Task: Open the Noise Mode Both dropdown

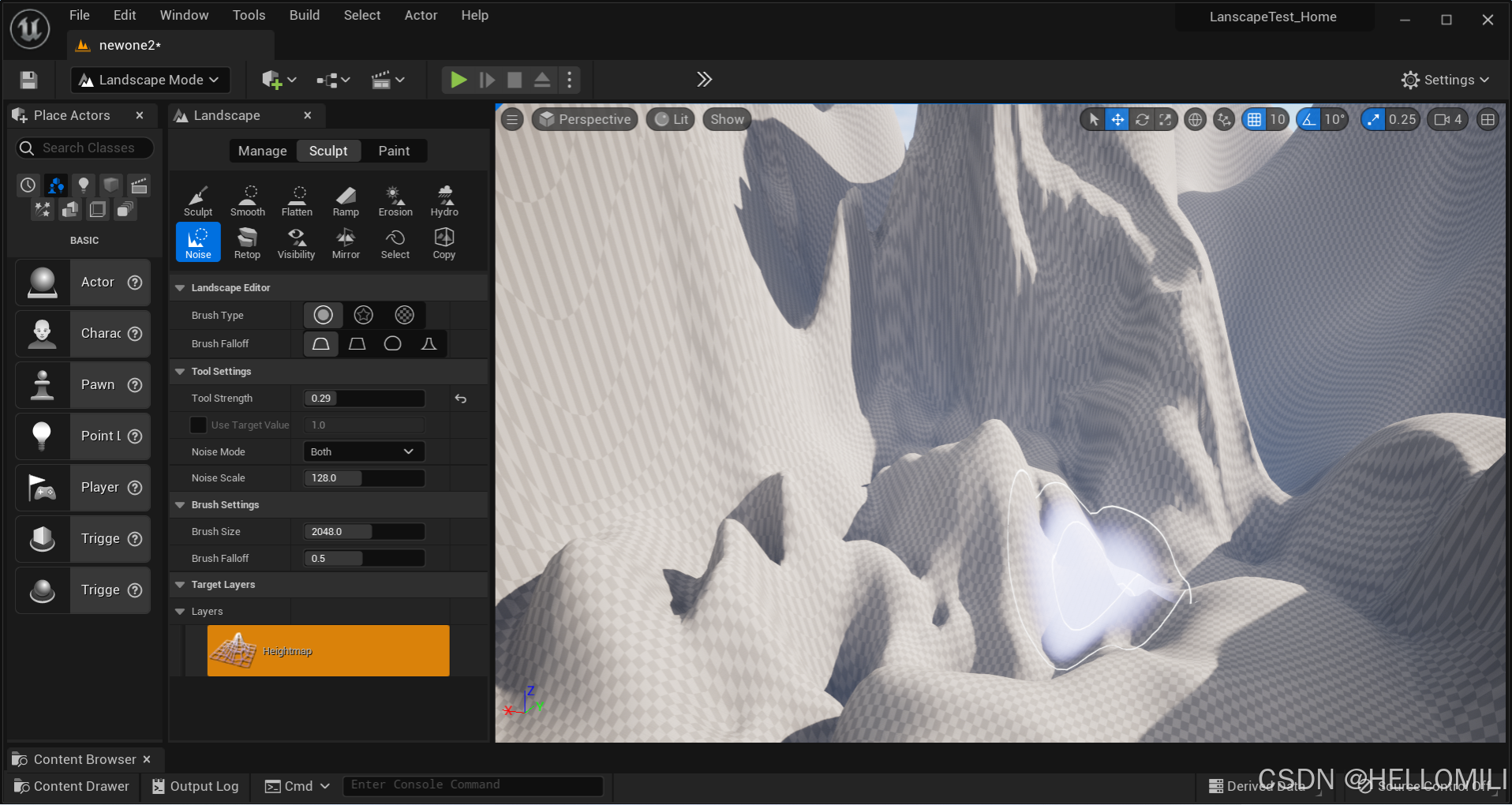Action: click(364, 452)
